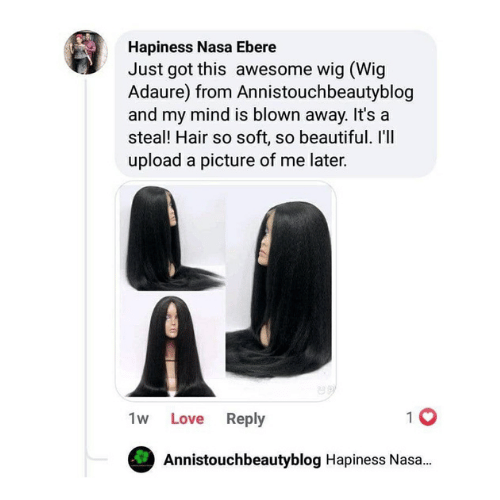Click the Annistouchbeautyblog green logo avatar
500x500 pixels.
click(x=141, y=459)
